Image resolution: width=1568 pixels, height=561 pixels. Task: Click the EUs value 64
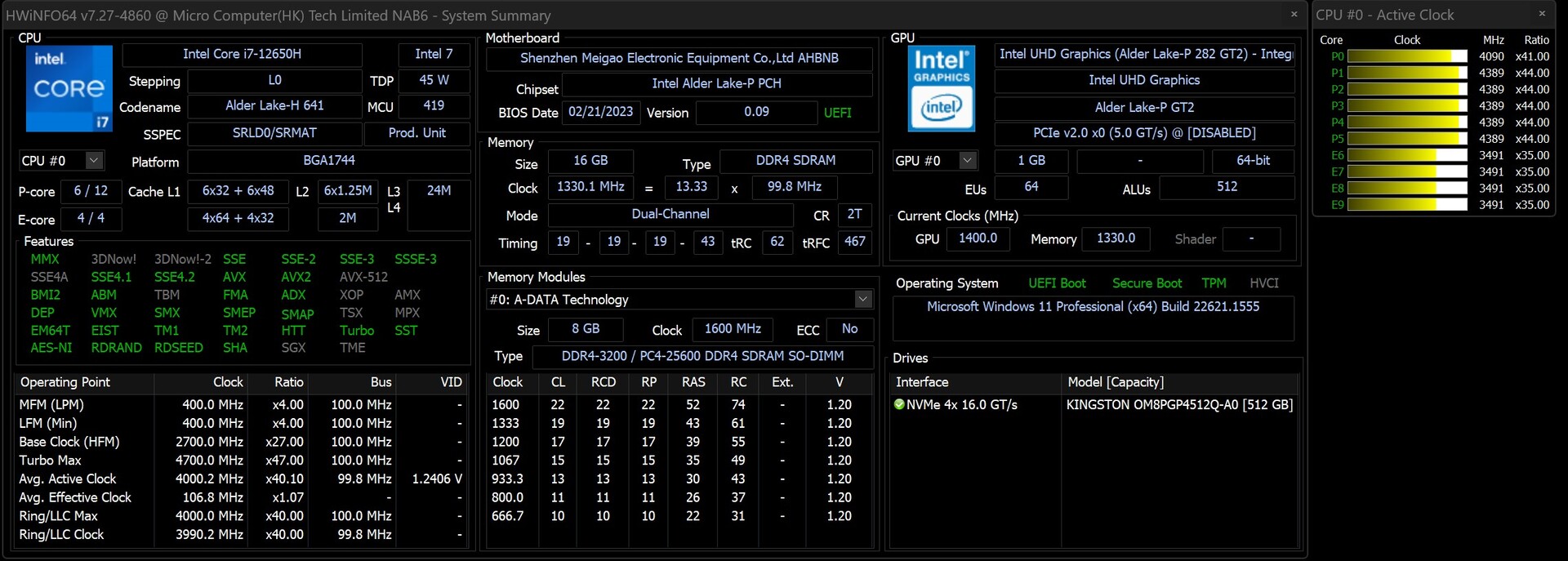coord(1031,188)
